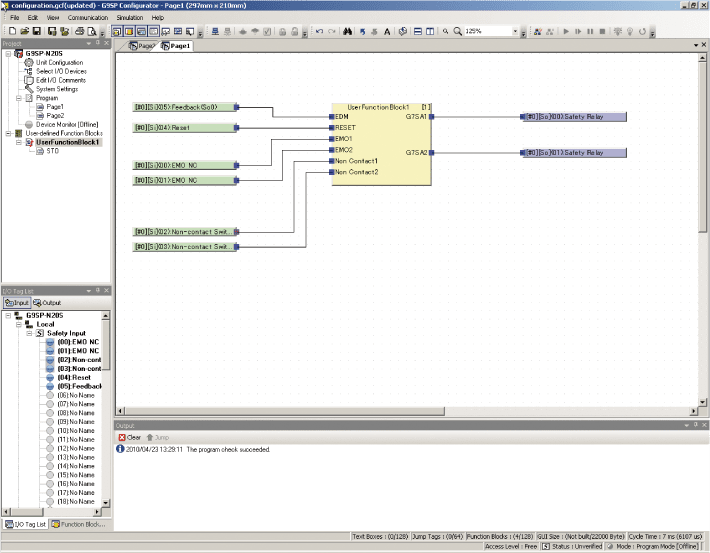Click the Save icon in the toolbar
Viewport: 710px width, 553px height.
coord(36,32)
